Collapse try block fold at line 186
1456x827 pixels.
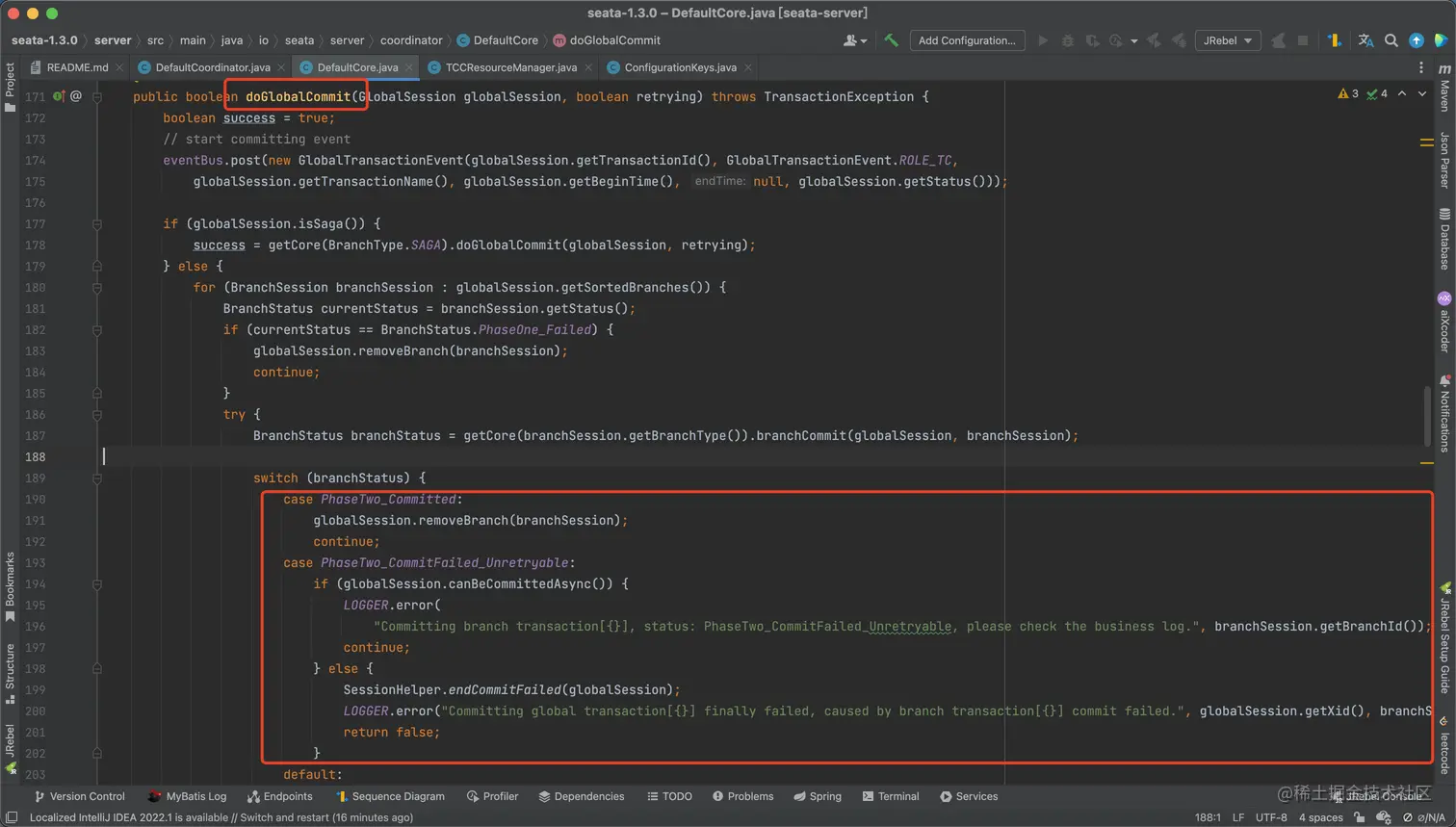[x=97, y=414]
